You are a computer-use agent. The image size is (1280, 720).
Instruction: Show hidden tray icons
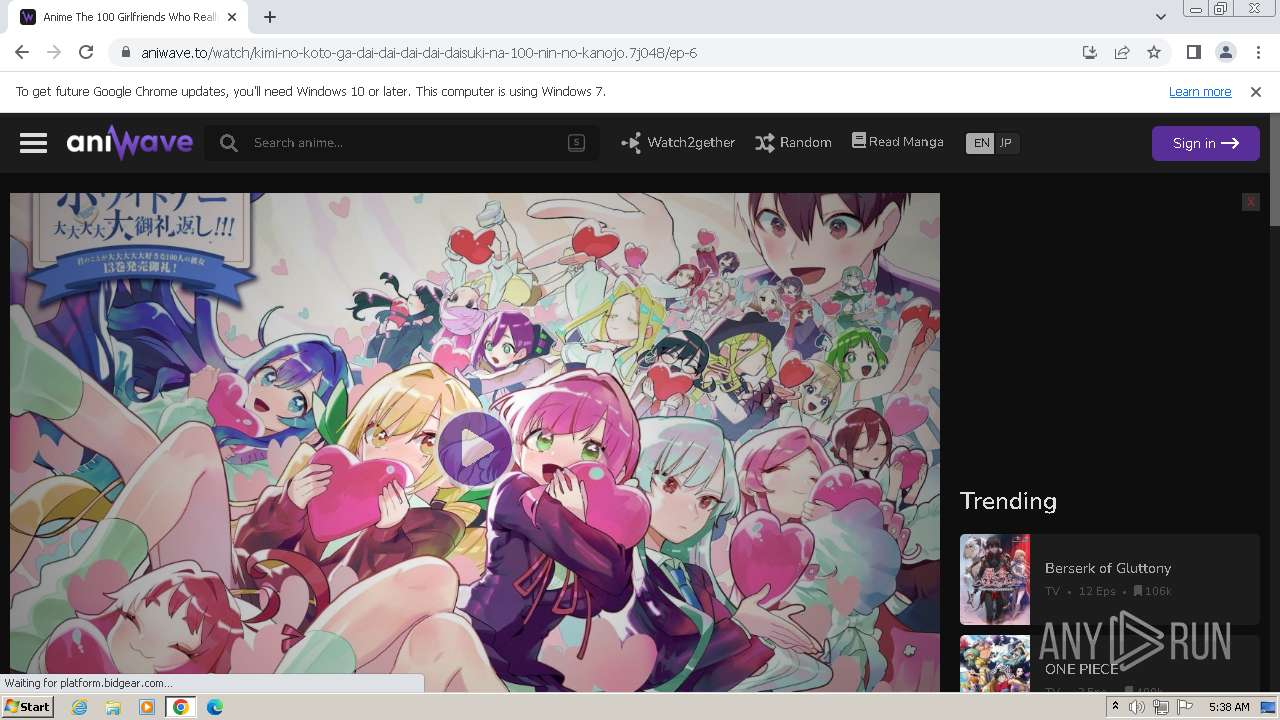pos(1115,707)
